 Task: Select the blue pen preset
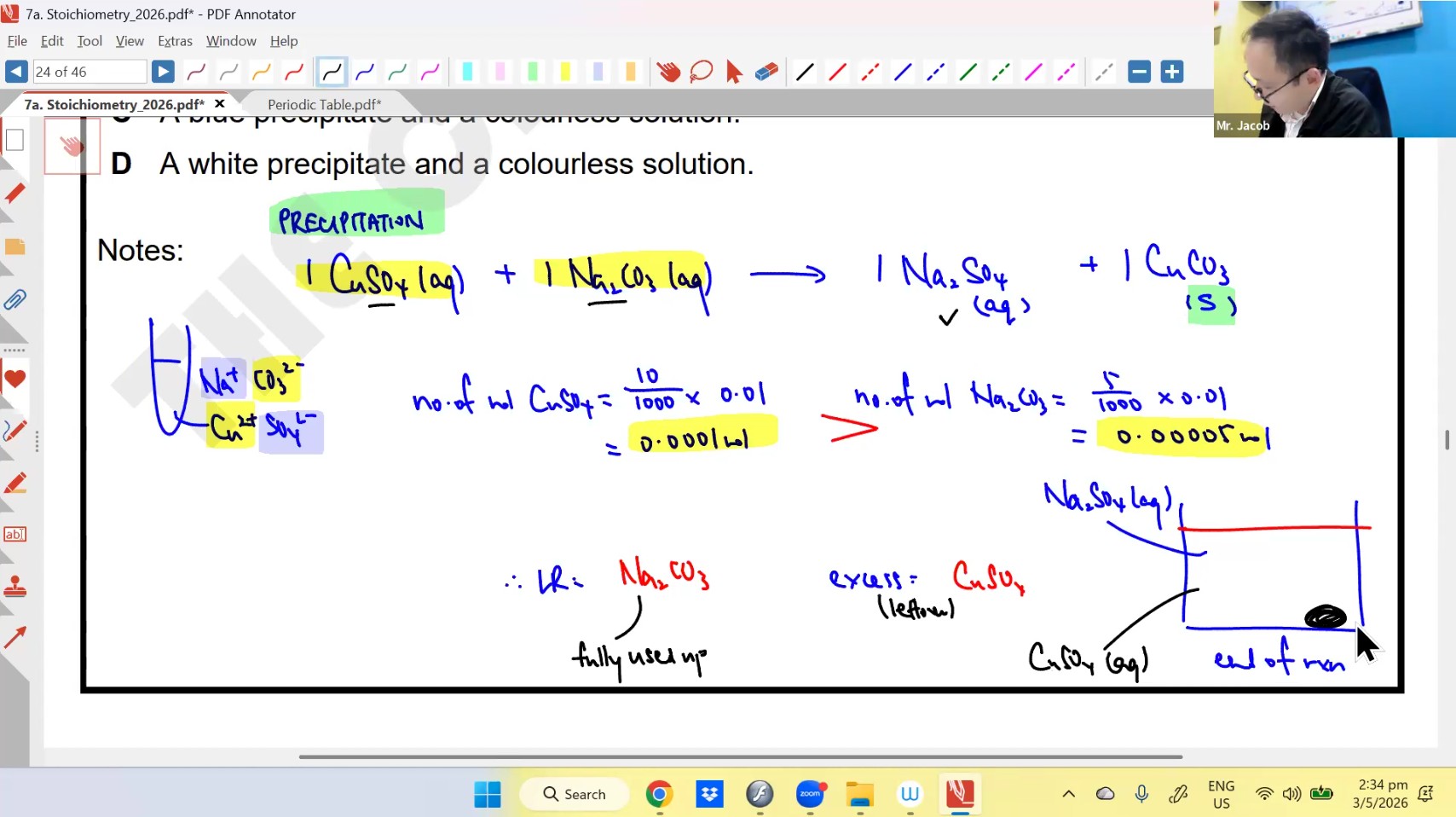tap(365, 72)
